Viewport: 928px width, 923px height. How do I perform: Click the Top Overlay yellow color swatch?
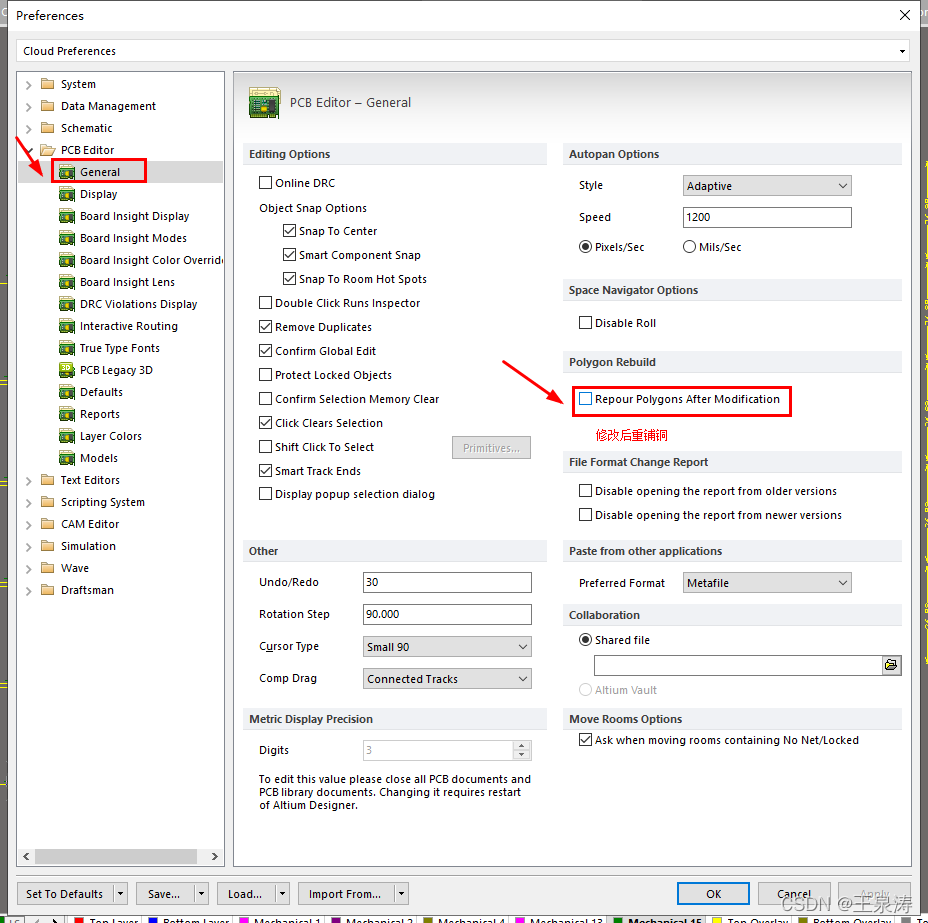(x=717, y=920)
